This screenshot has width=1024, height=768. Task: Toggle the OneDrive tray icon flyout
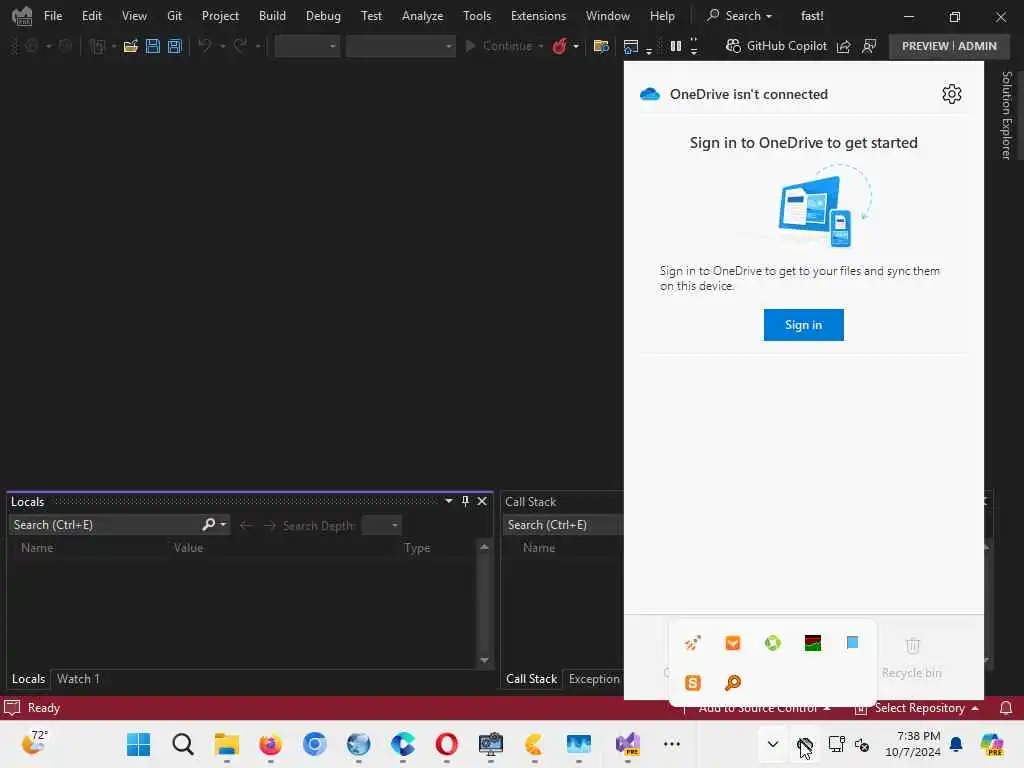click(x=805, y=744)
